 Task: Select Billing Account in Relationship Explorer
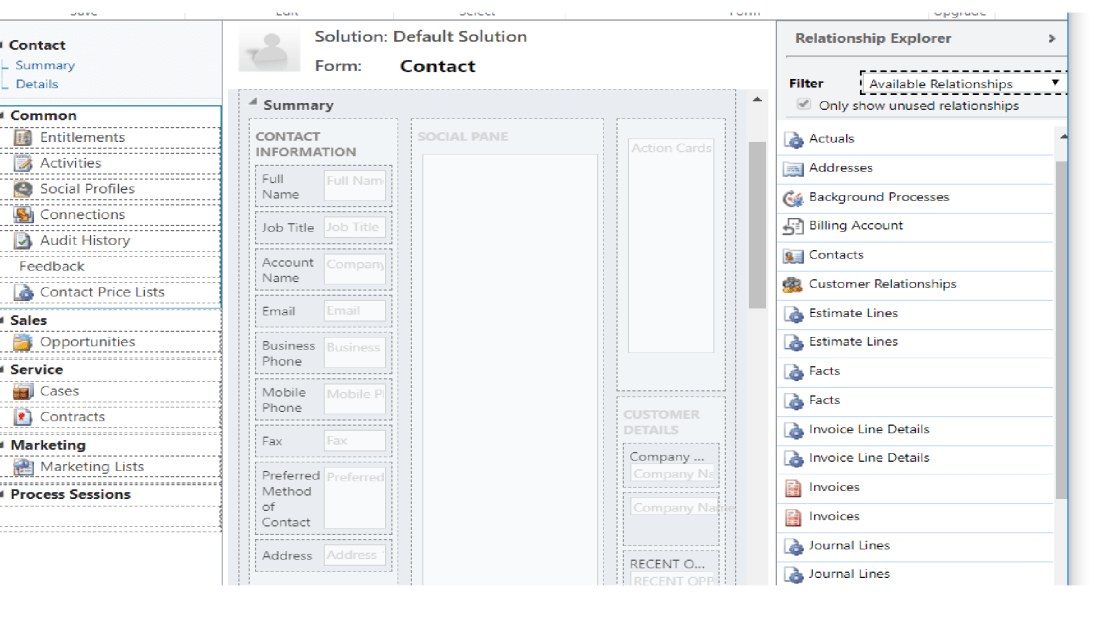855,226
